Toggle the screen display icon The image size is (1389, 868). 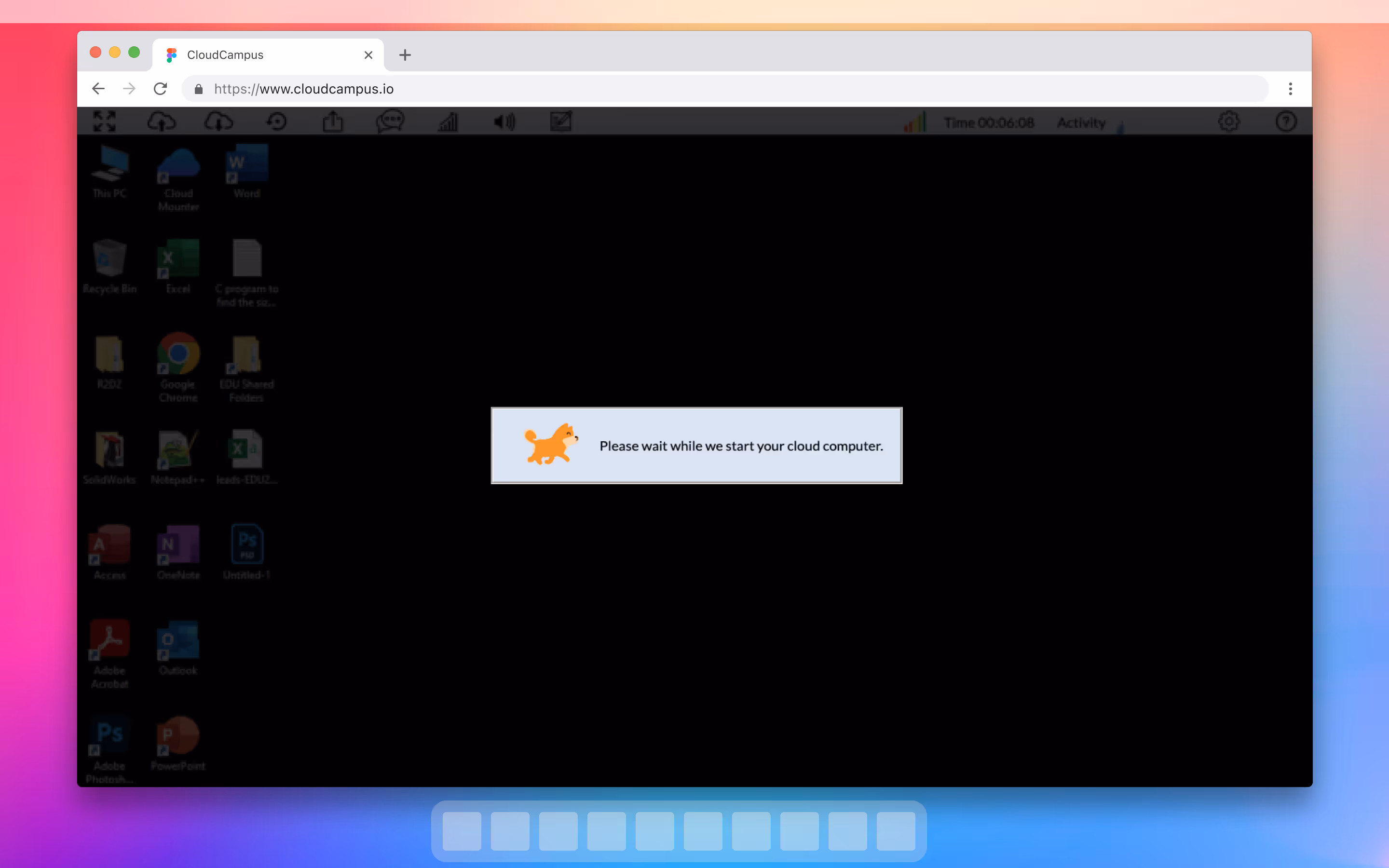click(x=560, y=121)
